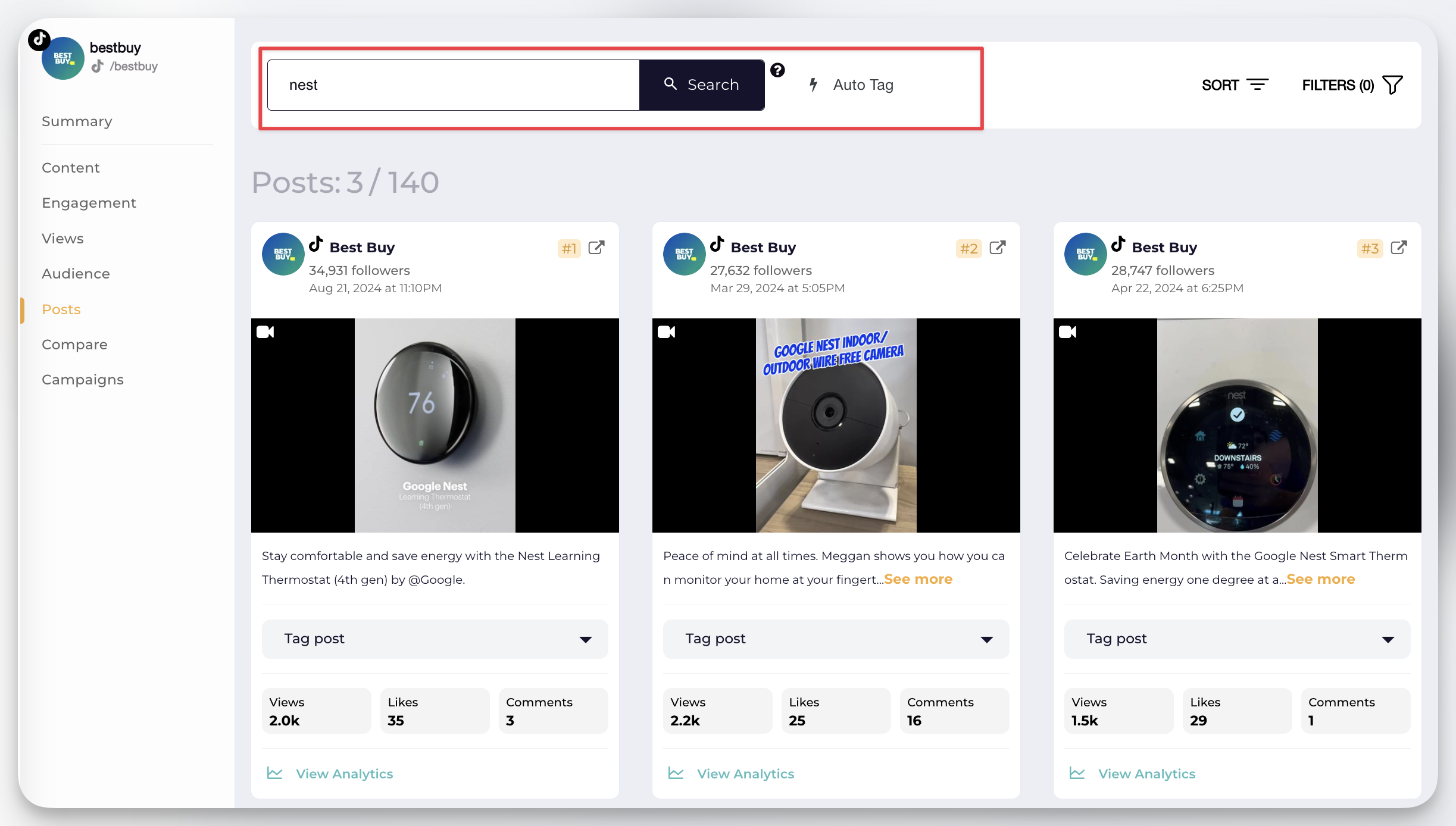View Analytics for post #2
Viewport: 1456px width, 826px height.
click(732, 774)
